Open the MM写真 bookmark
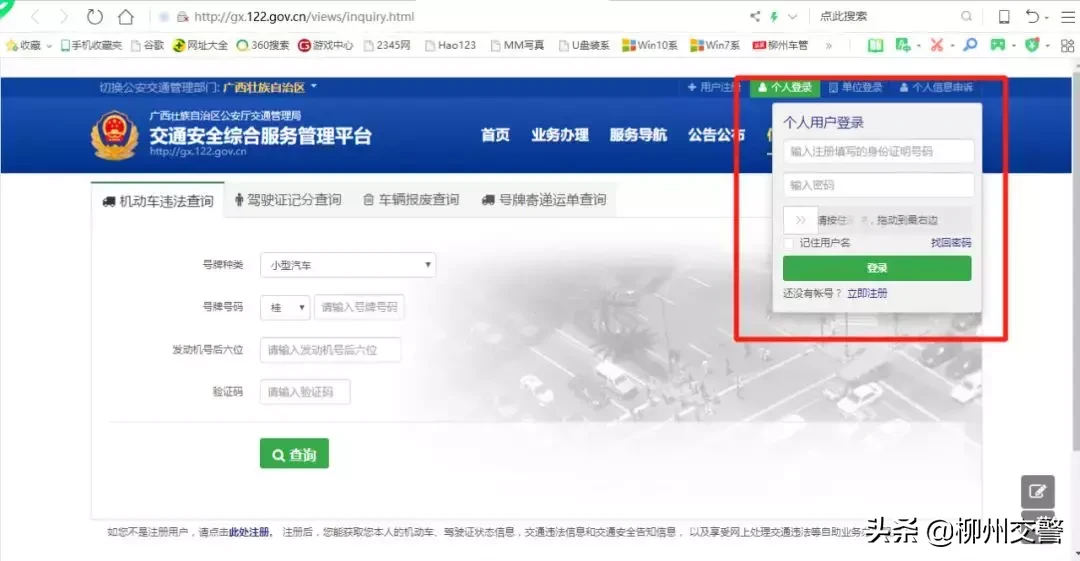This screenshot has height=561, width=1080. [x=517, y=45]
